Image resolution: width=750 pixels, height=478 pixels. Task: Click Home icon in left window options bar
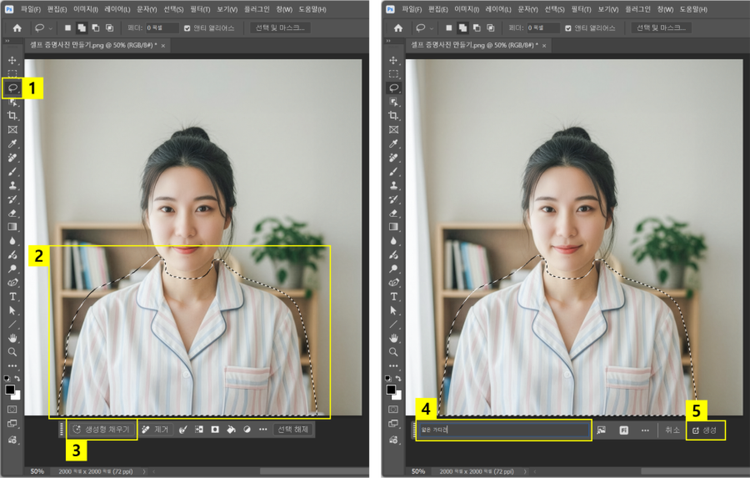[17, 28]
